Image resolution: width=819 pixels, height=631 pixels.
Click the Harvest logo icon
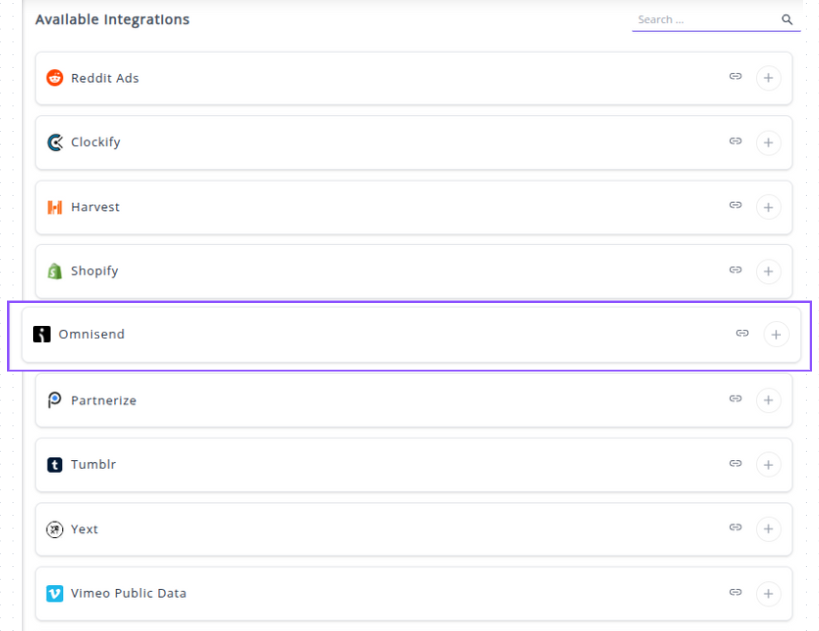point(55,207)
